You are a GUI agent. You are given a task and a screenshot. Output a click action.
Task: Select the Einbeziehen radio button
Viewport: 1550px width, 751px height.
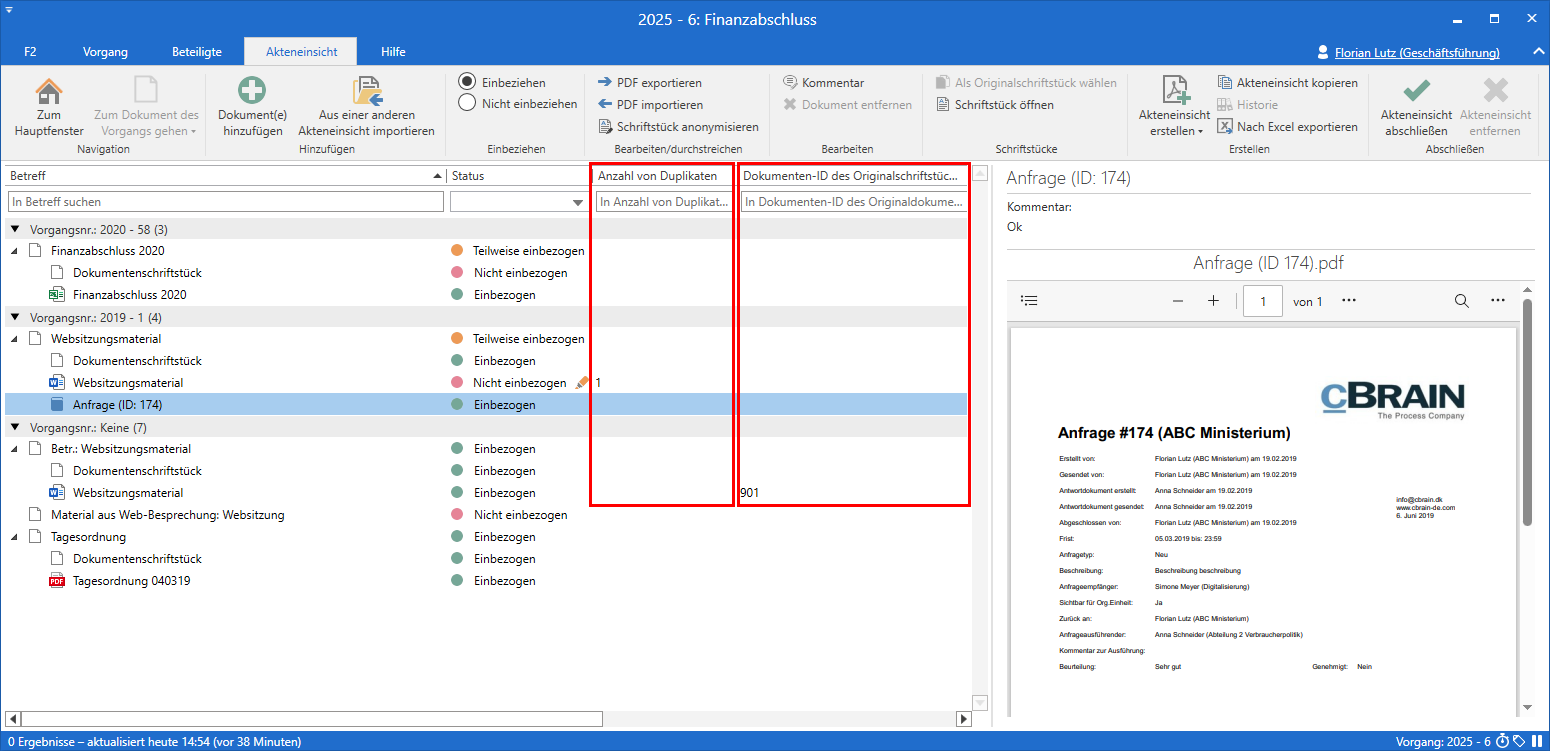[x=467, y=81]
